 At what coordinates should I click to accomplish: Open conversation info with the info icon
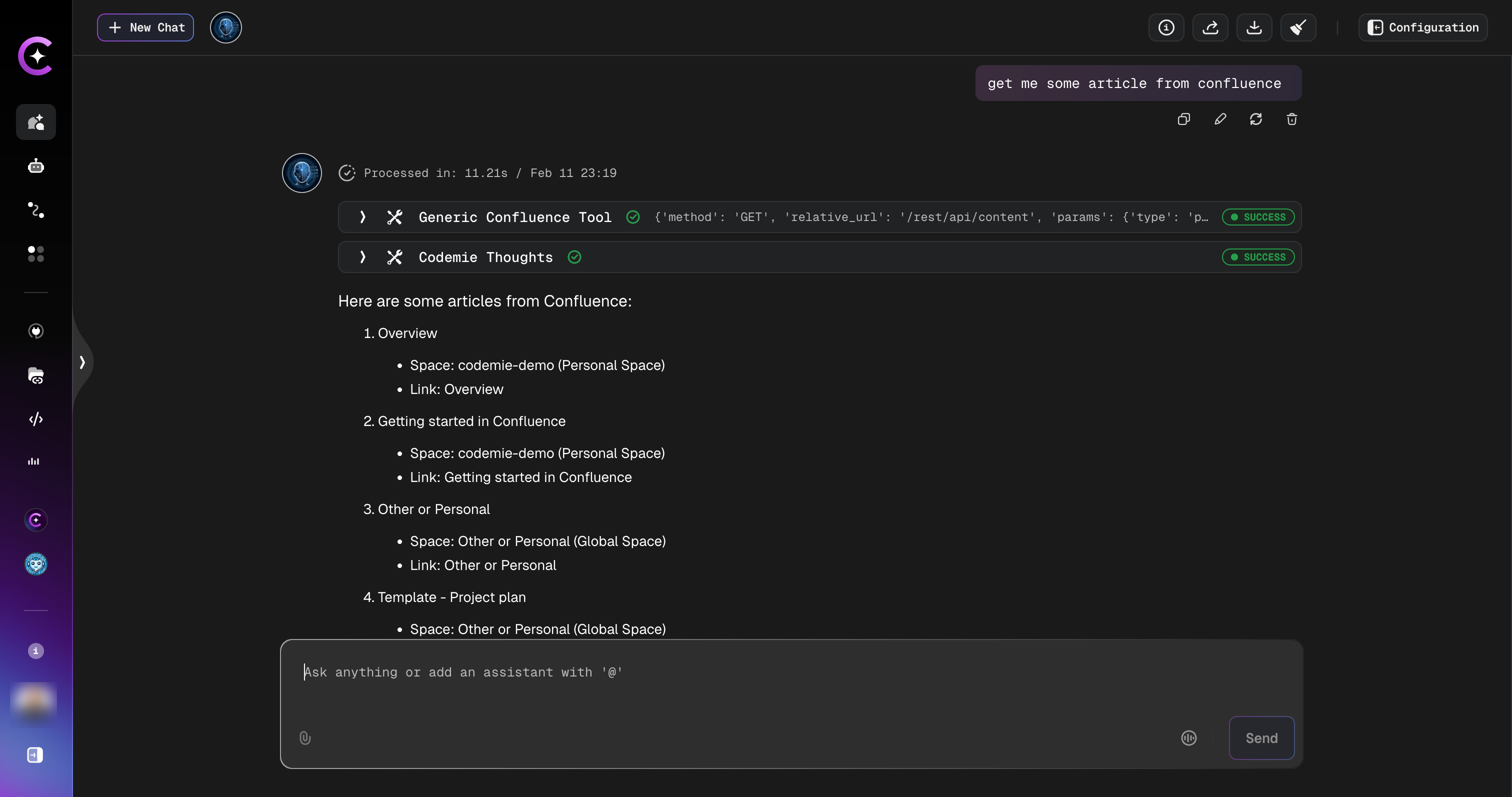pos(1166,27)
